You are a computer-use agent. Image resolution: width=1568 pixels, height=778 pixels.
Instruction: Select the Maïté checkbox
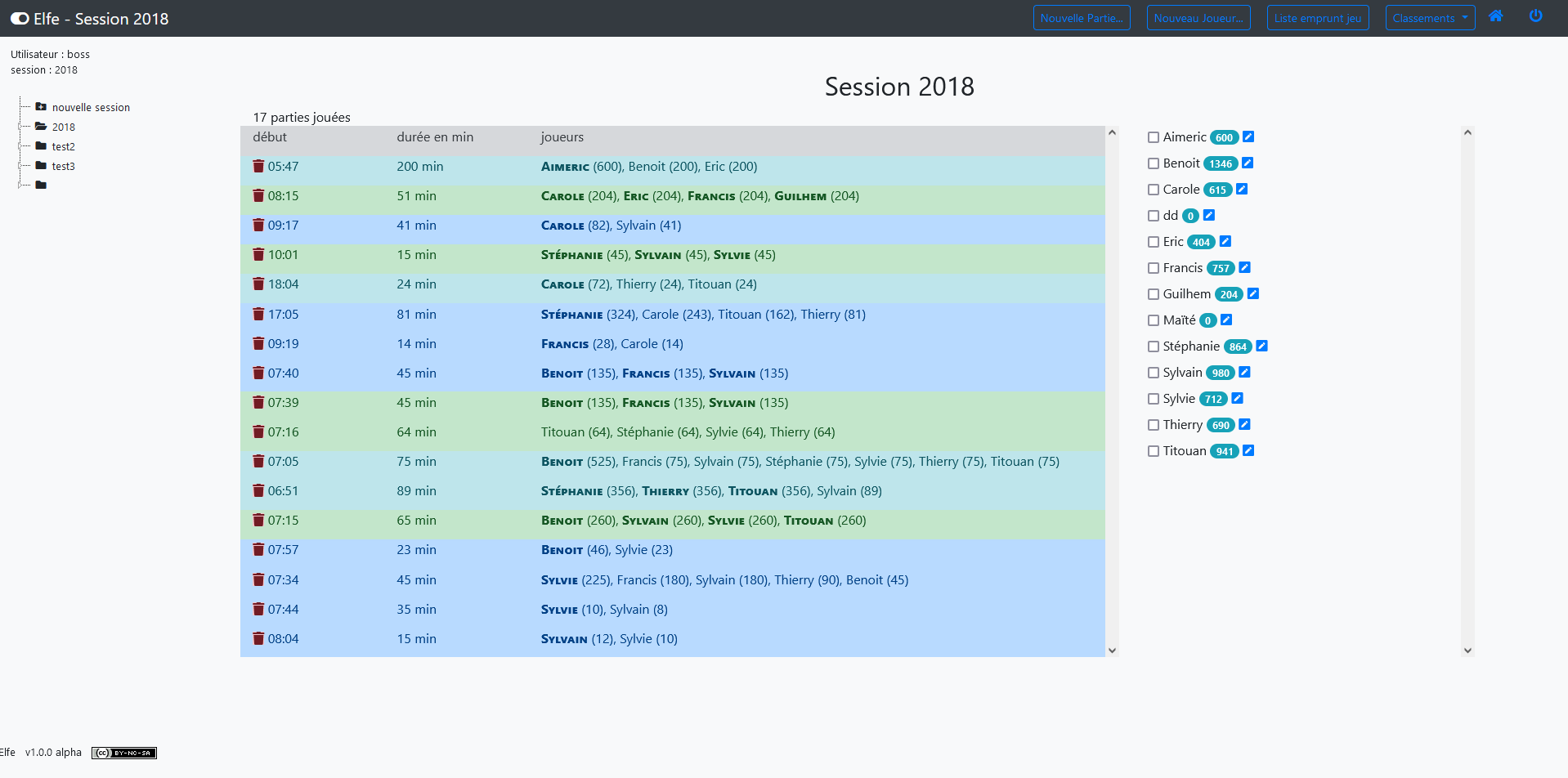(1154, 320)
